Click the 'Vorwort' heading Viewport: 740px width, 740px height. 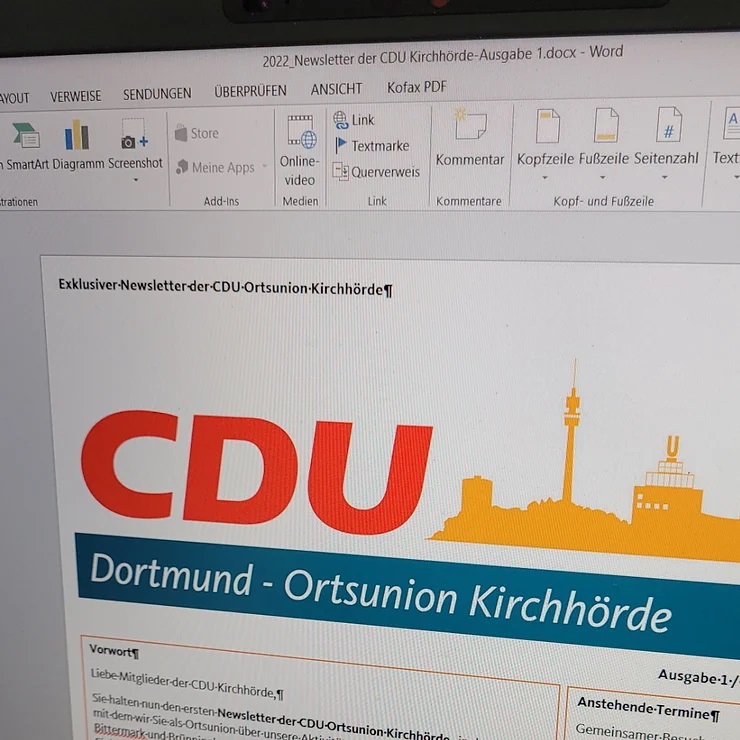(x=113, y=651)
